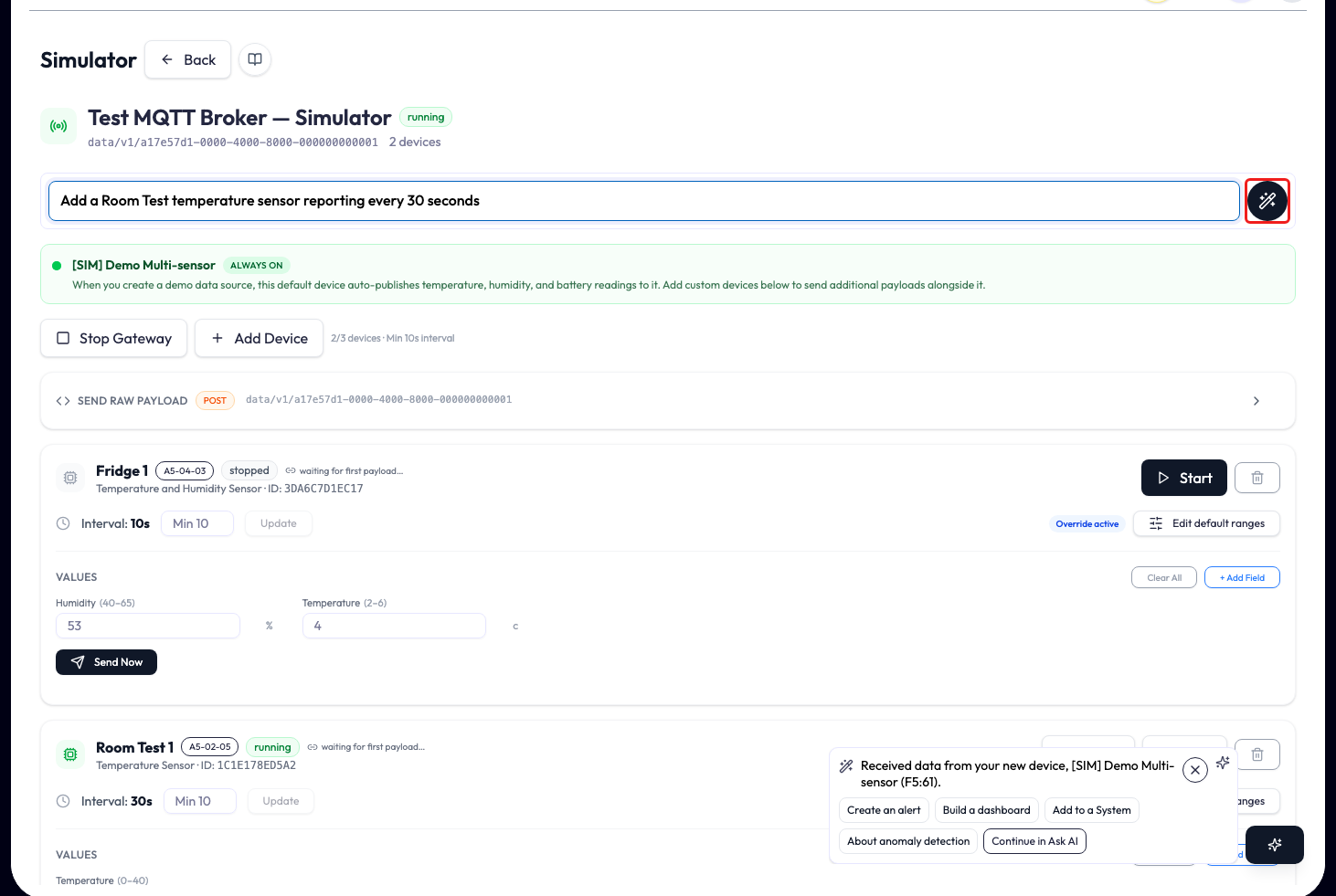Click the Override active label

(1087, 524)
